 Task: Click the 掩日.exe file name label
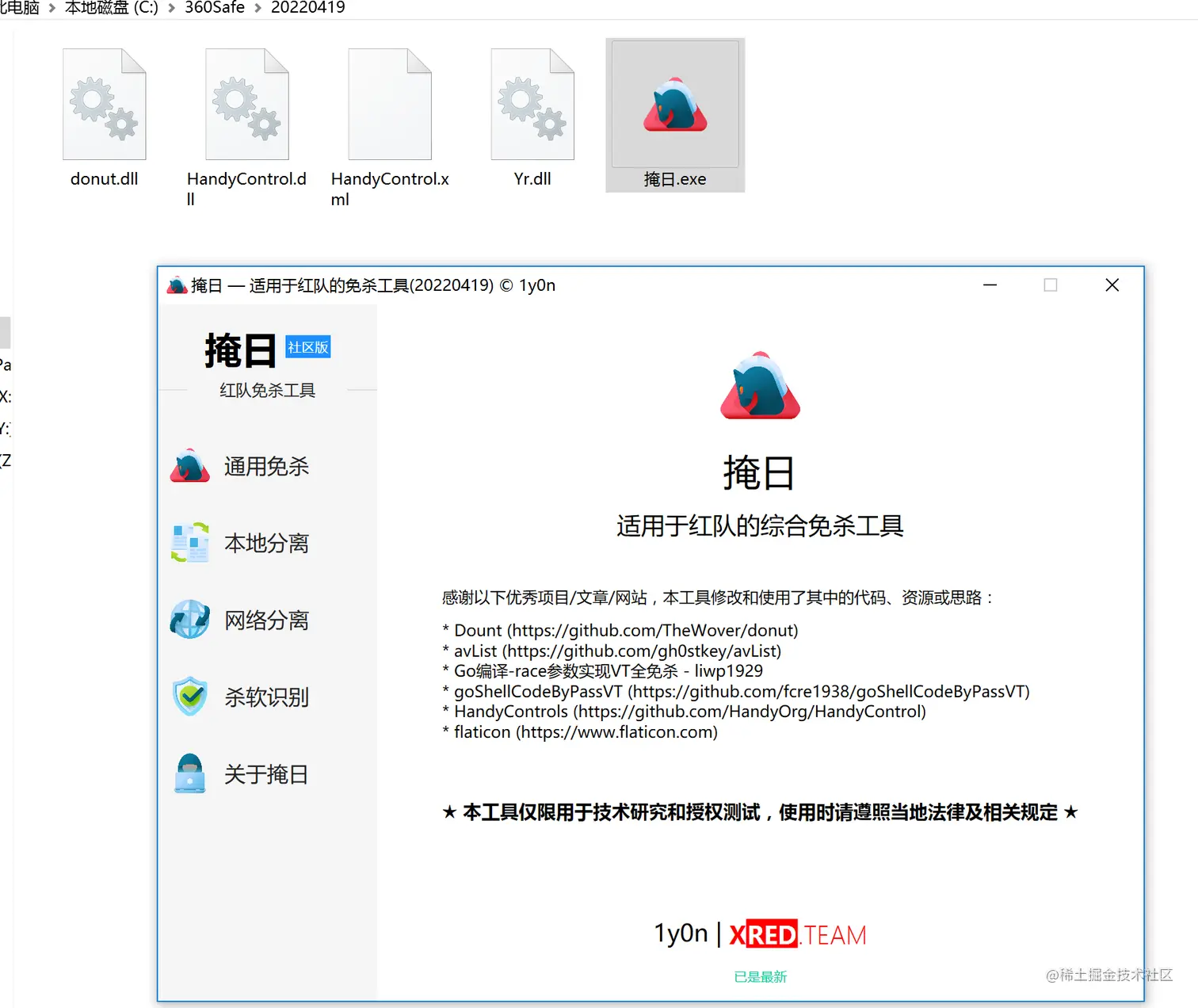(675, 179)
